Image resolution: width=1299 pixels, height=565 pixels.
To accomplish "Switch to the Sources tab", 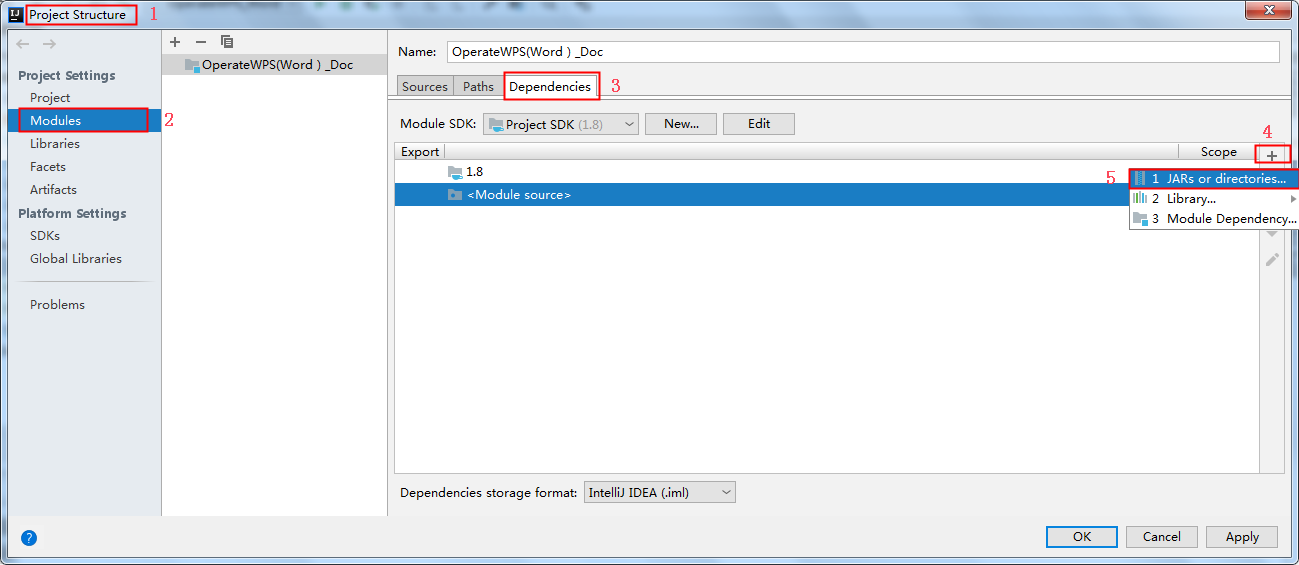I will 425,86.
